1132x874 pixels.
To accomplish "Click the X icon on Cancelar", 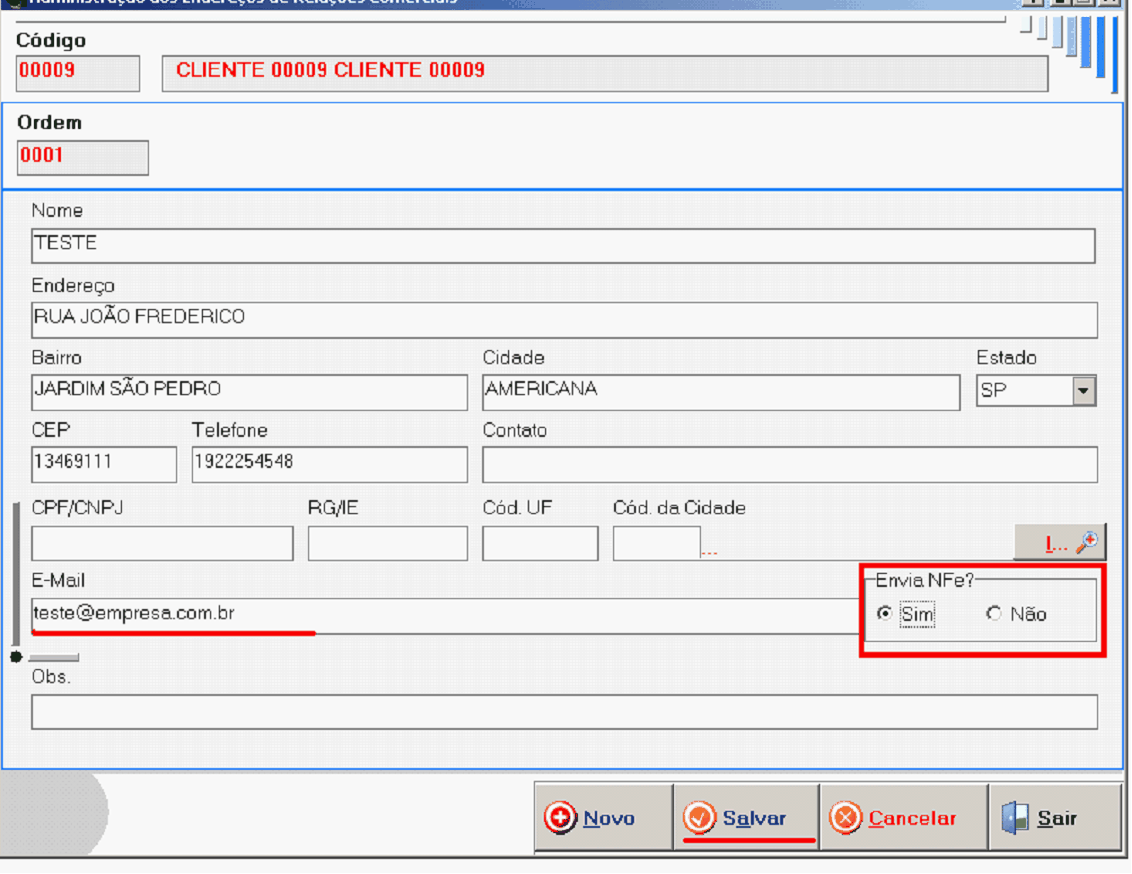I will [x=846, y=818].
